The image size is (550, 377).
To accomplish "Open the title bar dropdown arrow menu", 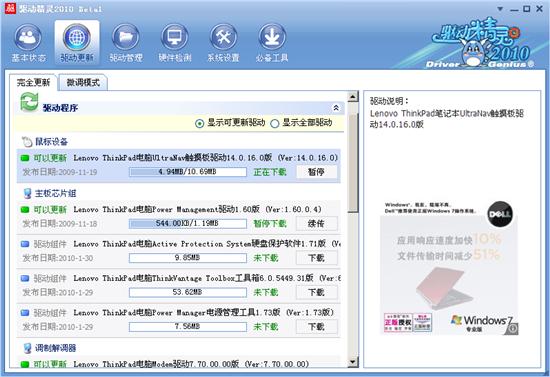I will click(501, 9).
